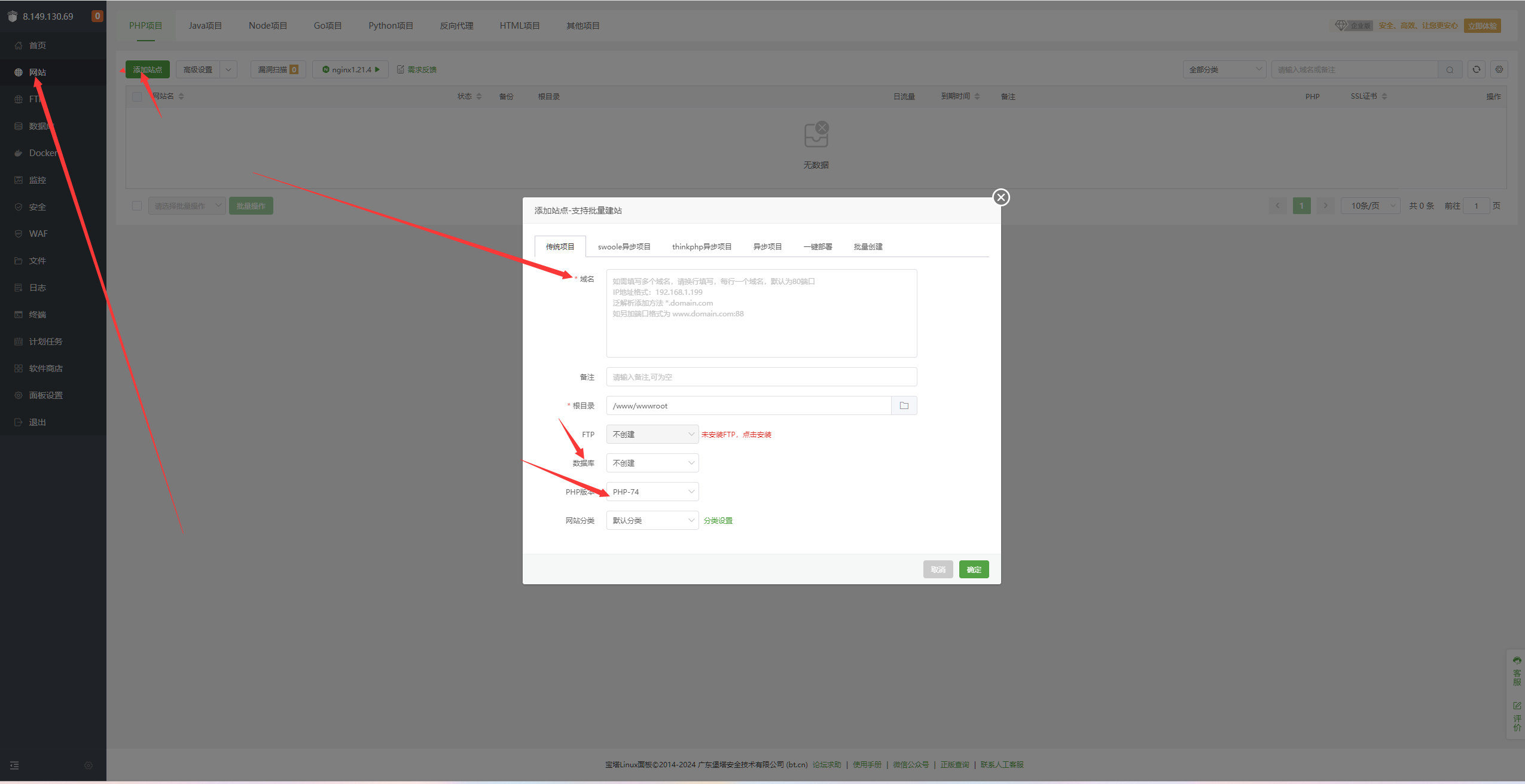1525x784 pixels.
Task: Tick the select-all checkbox in table header
Action: click(137, 96)
